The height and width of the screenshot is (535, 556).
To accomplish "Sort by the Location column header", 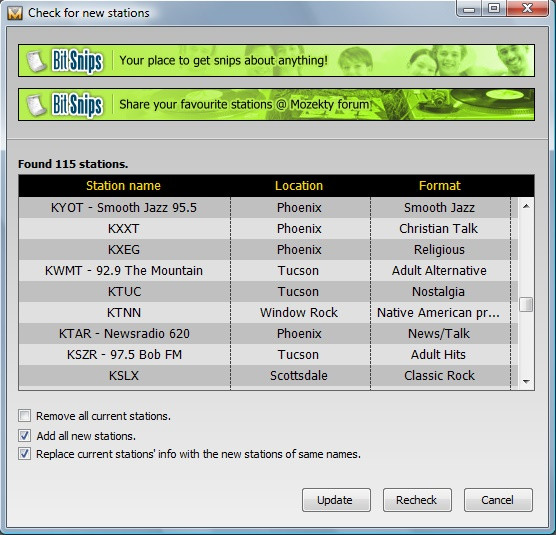I will 299,186.
